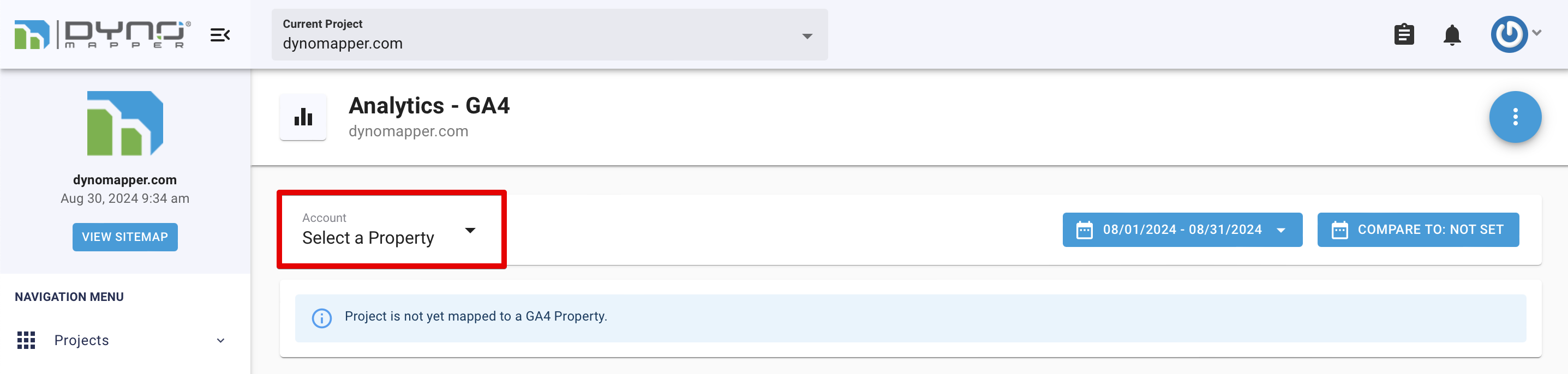Expand the user account chevron arrow
This screenshot has height=374, width=1568.
[x=1537, y=33]
